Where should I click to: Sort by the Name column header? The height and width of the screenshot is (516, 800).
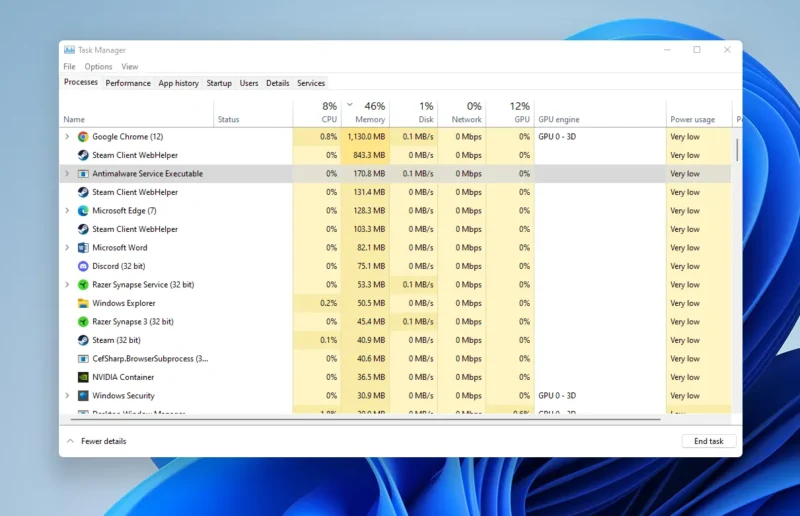pos(137,113)
